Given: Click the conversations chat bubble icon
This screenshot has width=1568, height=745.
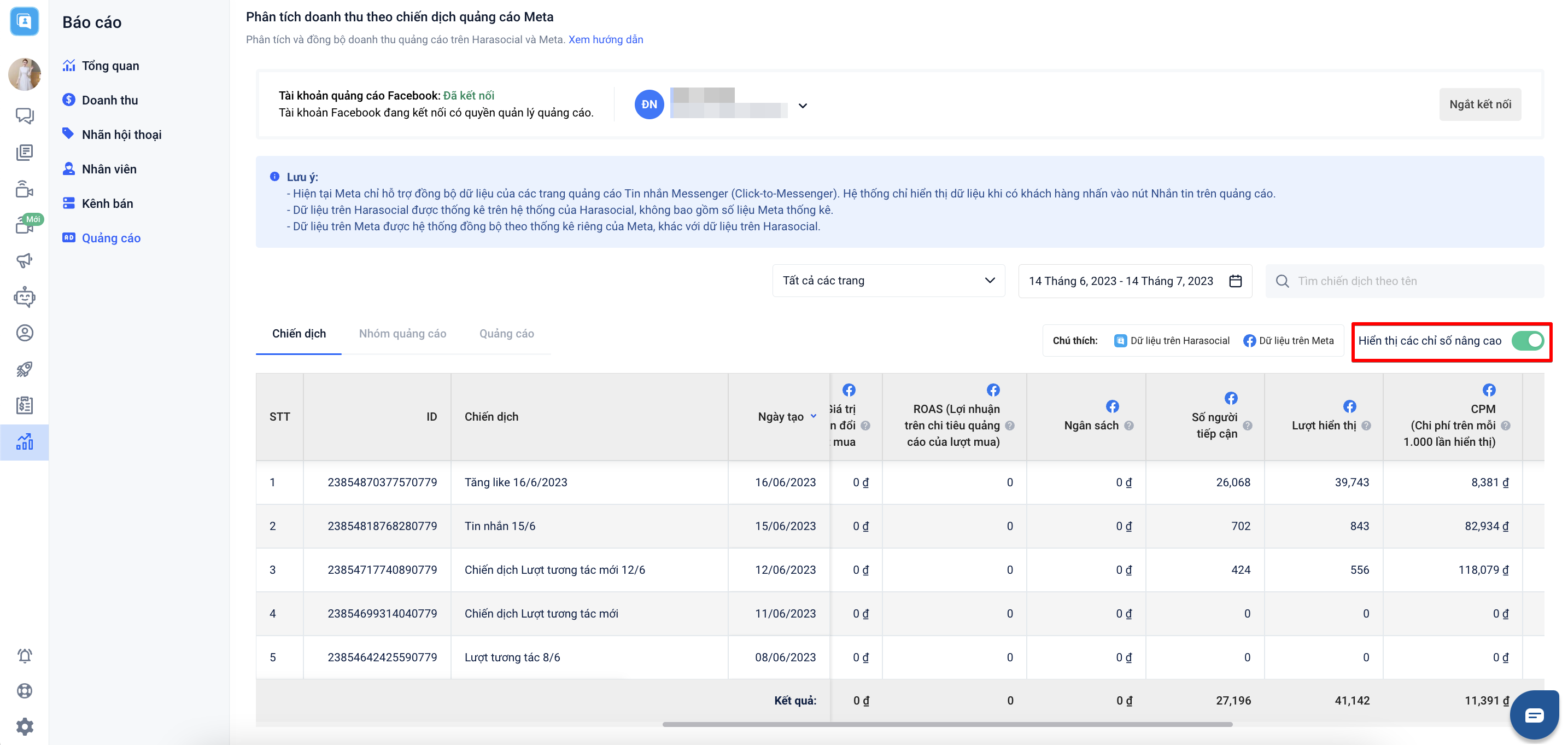Looking at the screenshot, I should click(x=25, y=115).
